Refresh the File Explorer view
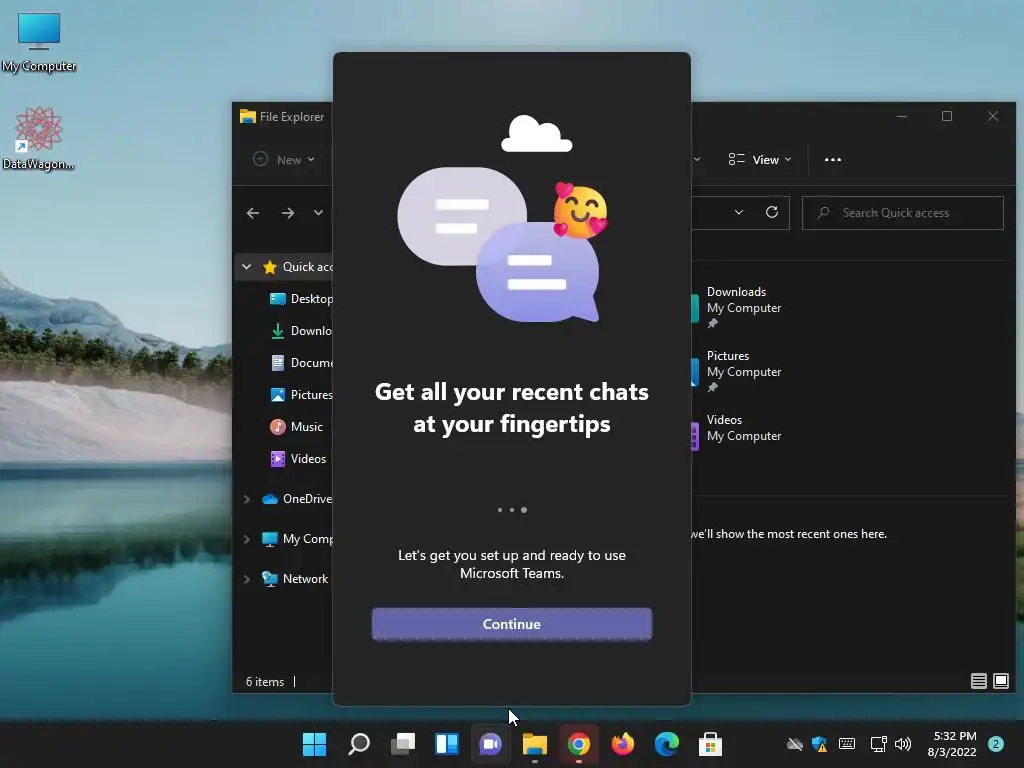 click(772, 212)
